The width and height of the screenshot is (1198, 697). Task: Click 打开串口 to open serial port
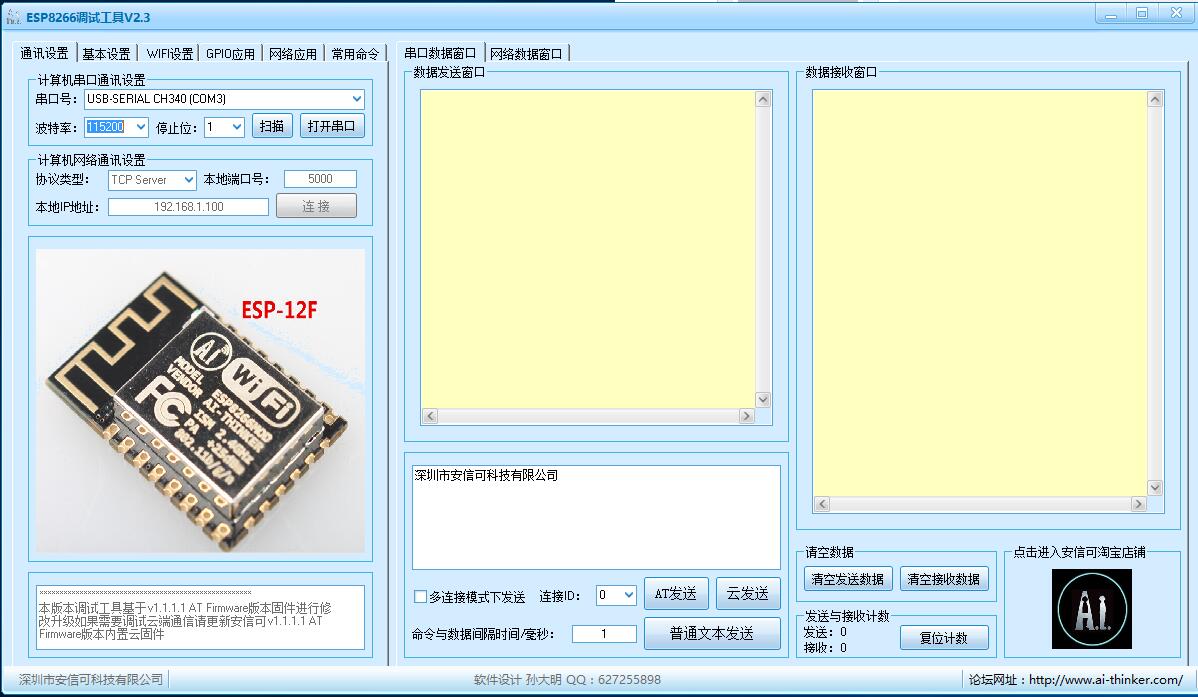(x=332, y=126)
